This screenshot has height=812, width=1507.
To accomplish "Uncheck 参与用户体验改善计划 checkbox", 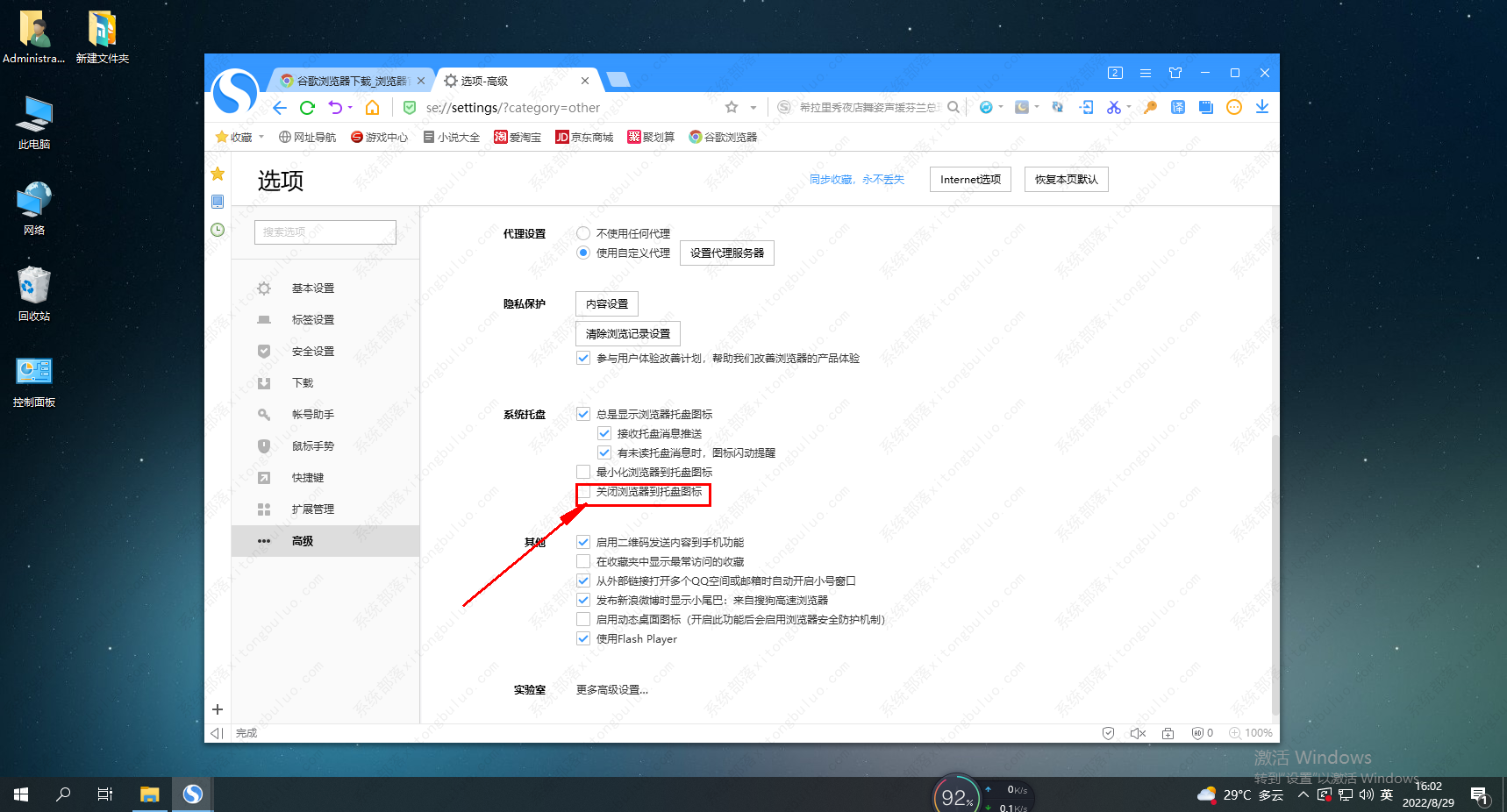I will click(583, 358).
